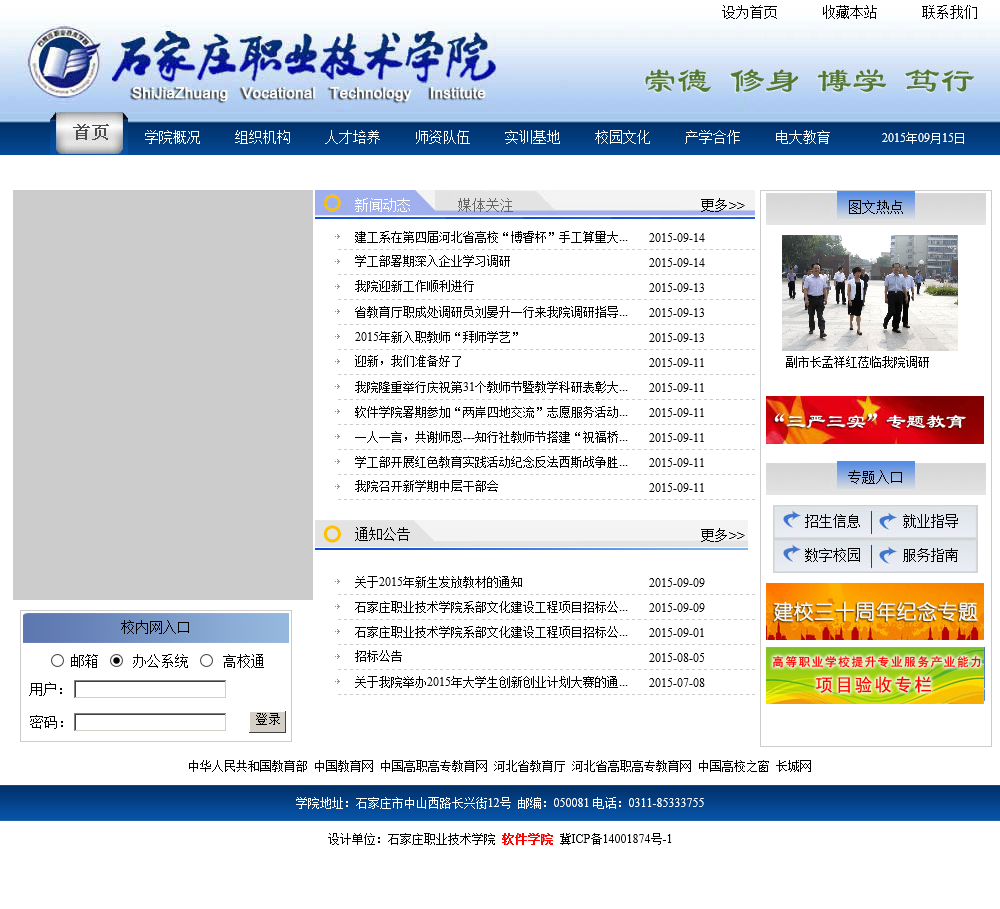Open the 服务指南 shortcut icon
The height and width of the screenshot is (909, 1000).
888,555
